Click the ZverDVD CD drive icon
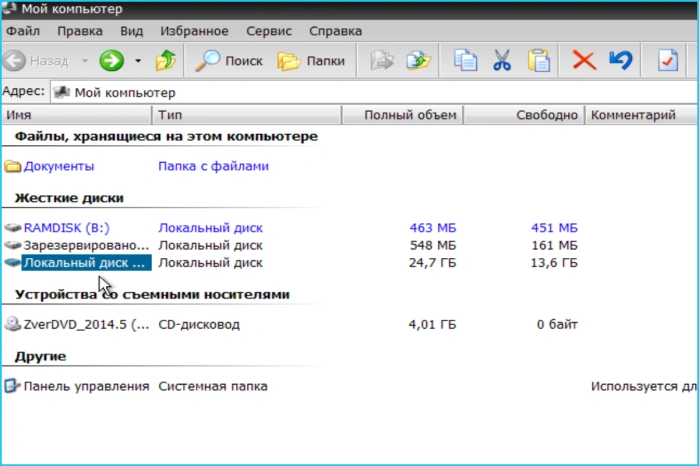 click(12, 324)
